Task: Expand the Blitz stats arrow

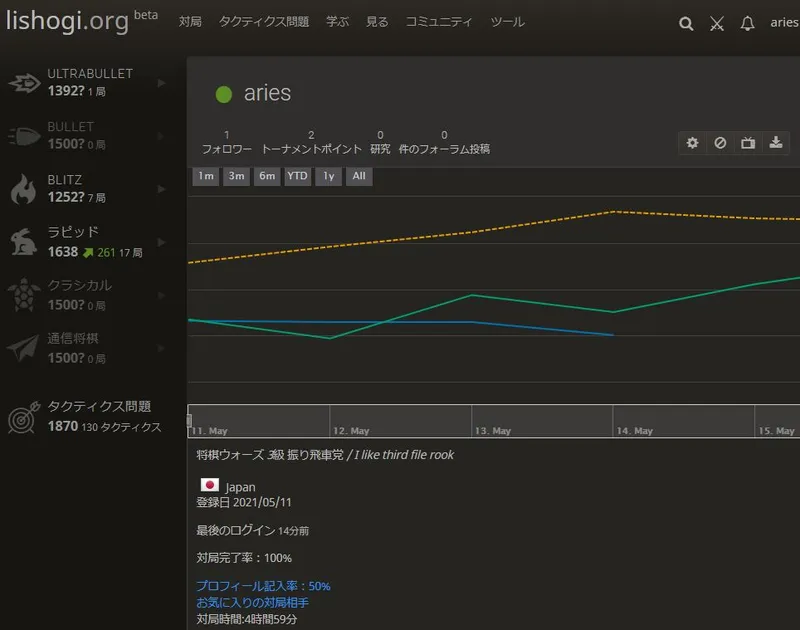Action: click(162, 189)
